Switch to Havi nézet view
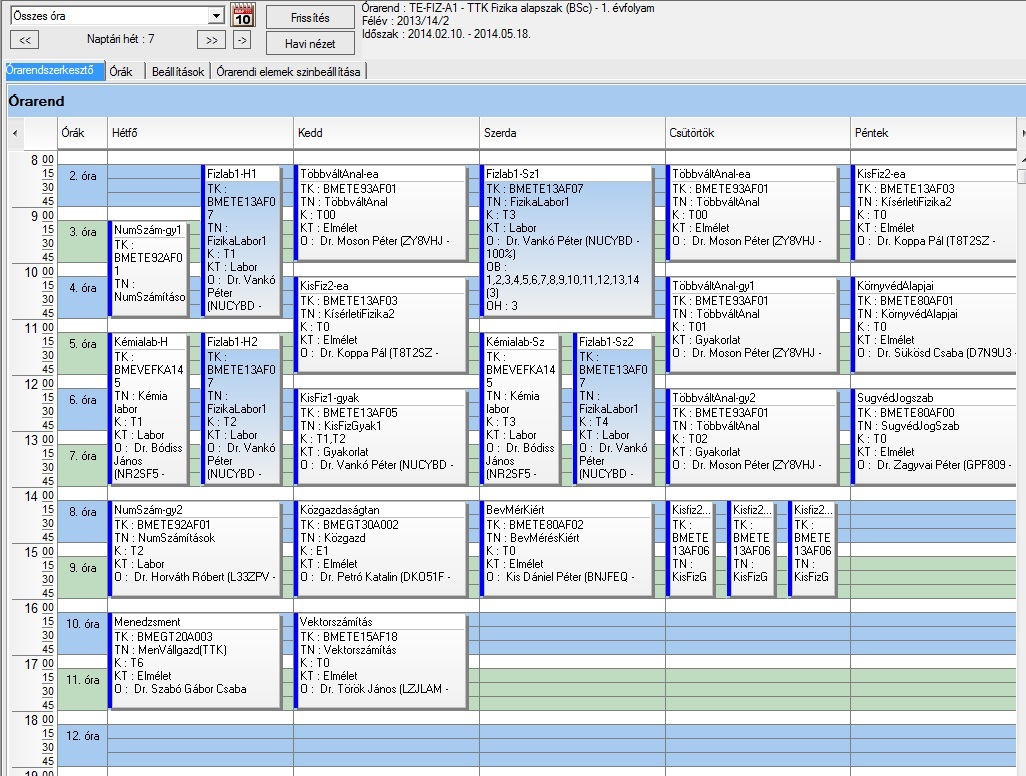This screenshot has height=776, width=1026. 310,44
